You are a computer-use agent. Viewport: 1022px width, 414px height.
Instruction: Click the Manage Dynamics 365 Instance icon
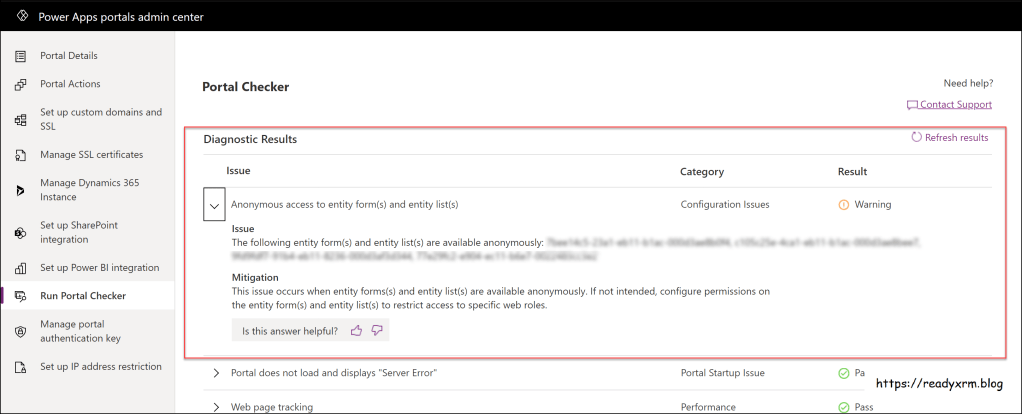[x=20, y=190]
